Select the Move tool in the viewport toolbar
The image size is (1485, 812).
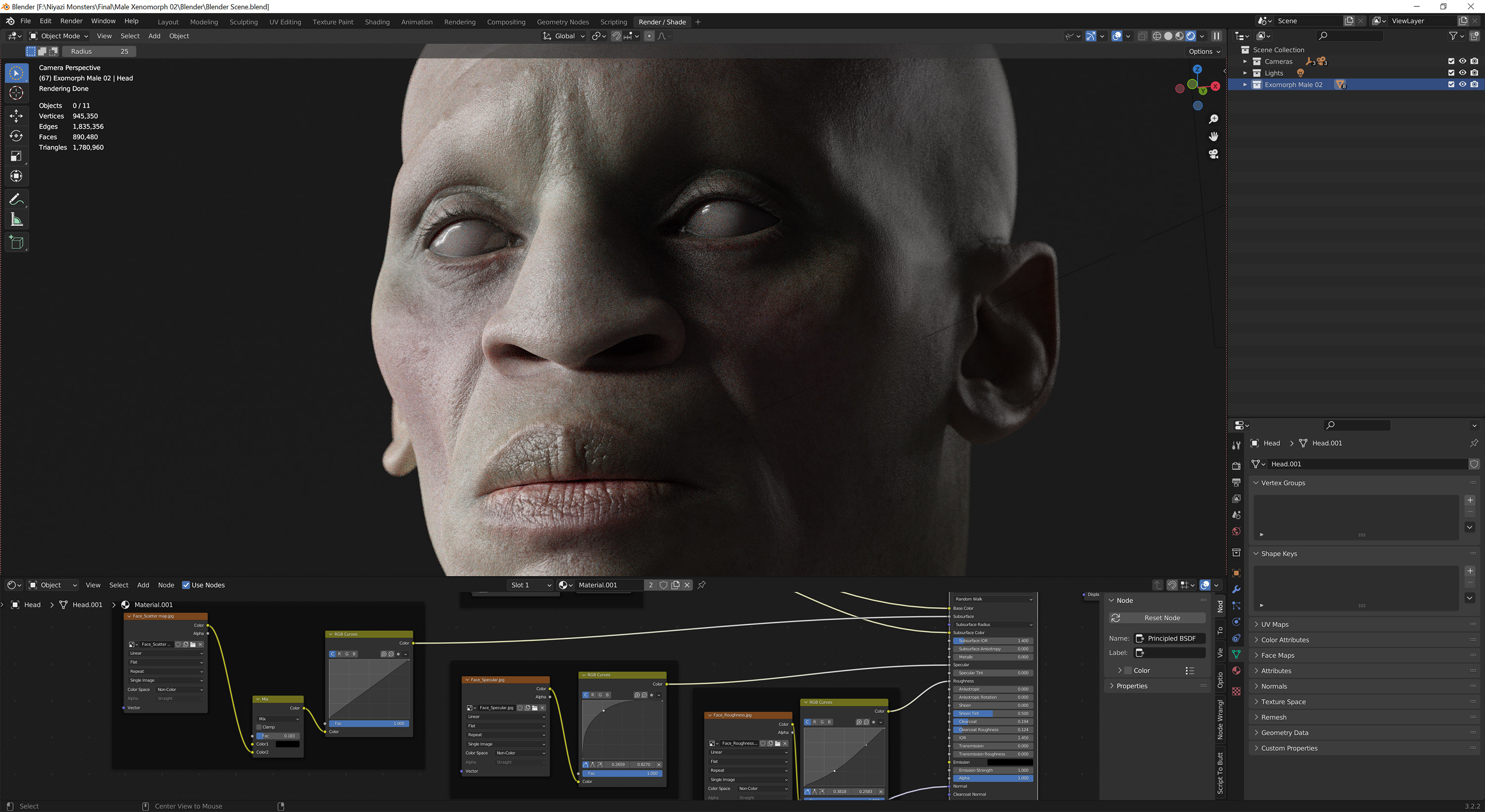(16, 116)
